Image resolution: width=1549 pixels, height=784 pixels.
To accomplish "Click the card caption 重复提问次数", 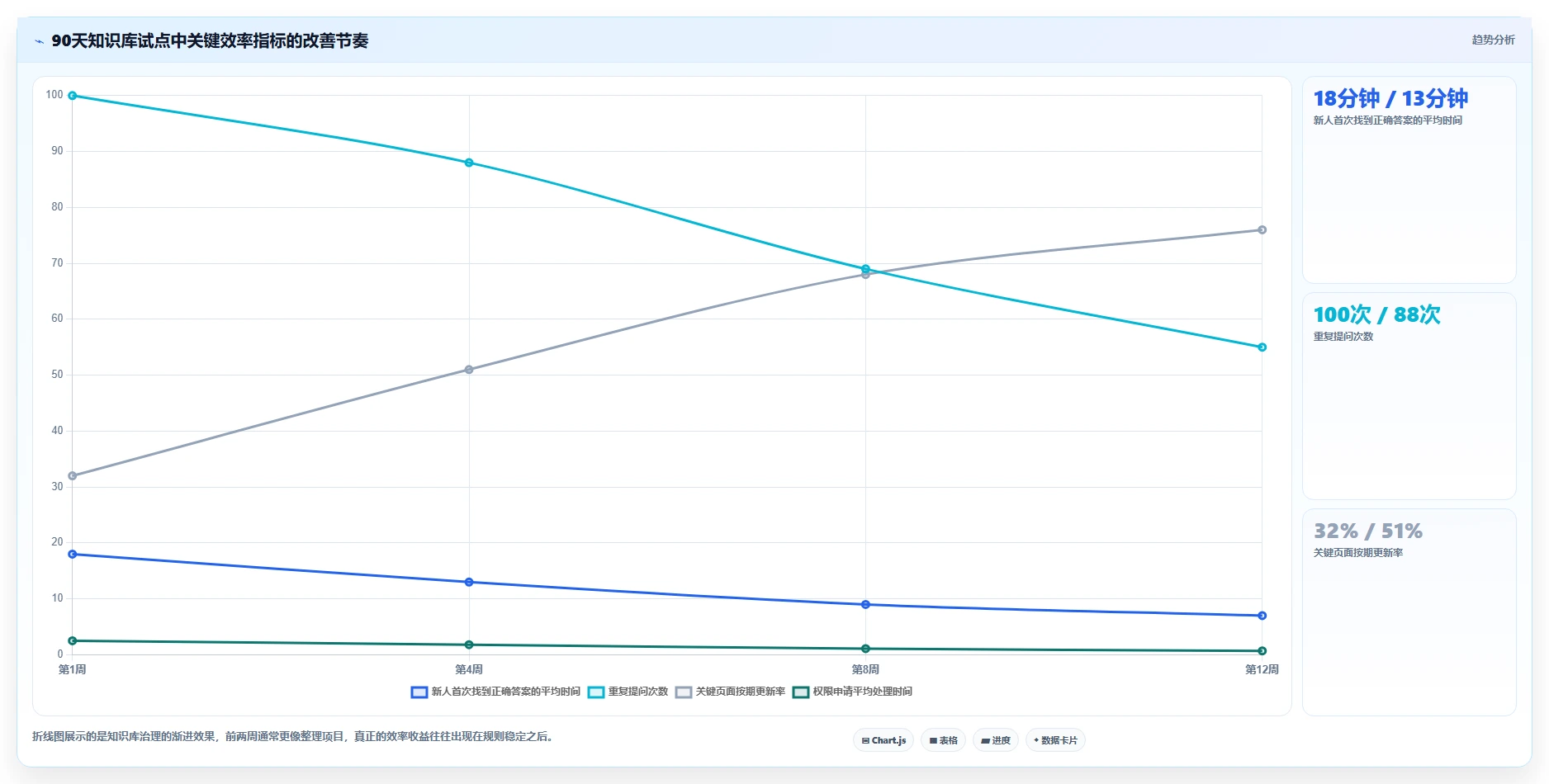I will point(1343,337).
